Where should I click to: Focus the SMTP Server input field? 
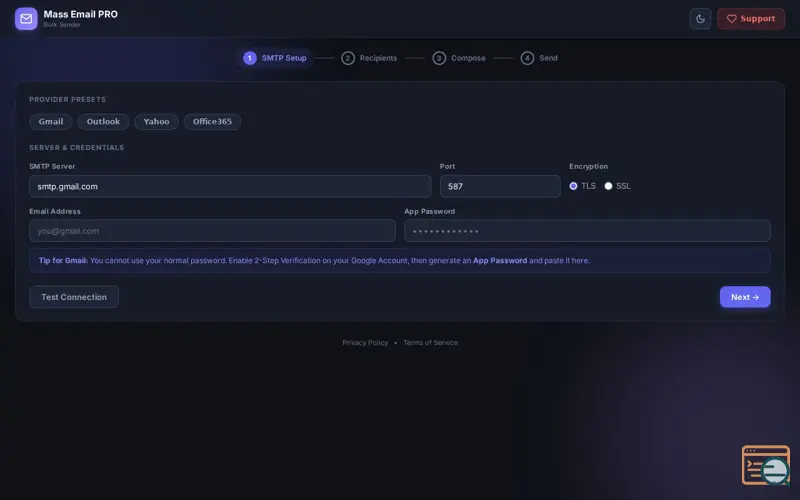tap(230, 187)
